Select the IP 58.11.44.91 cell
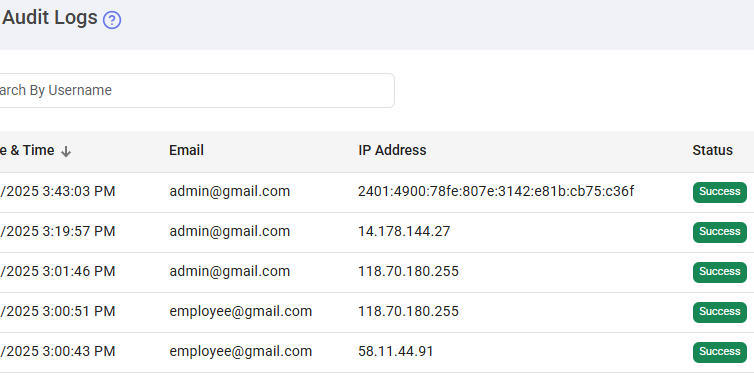Screen dimensions: 754x382 coord(396,351)
